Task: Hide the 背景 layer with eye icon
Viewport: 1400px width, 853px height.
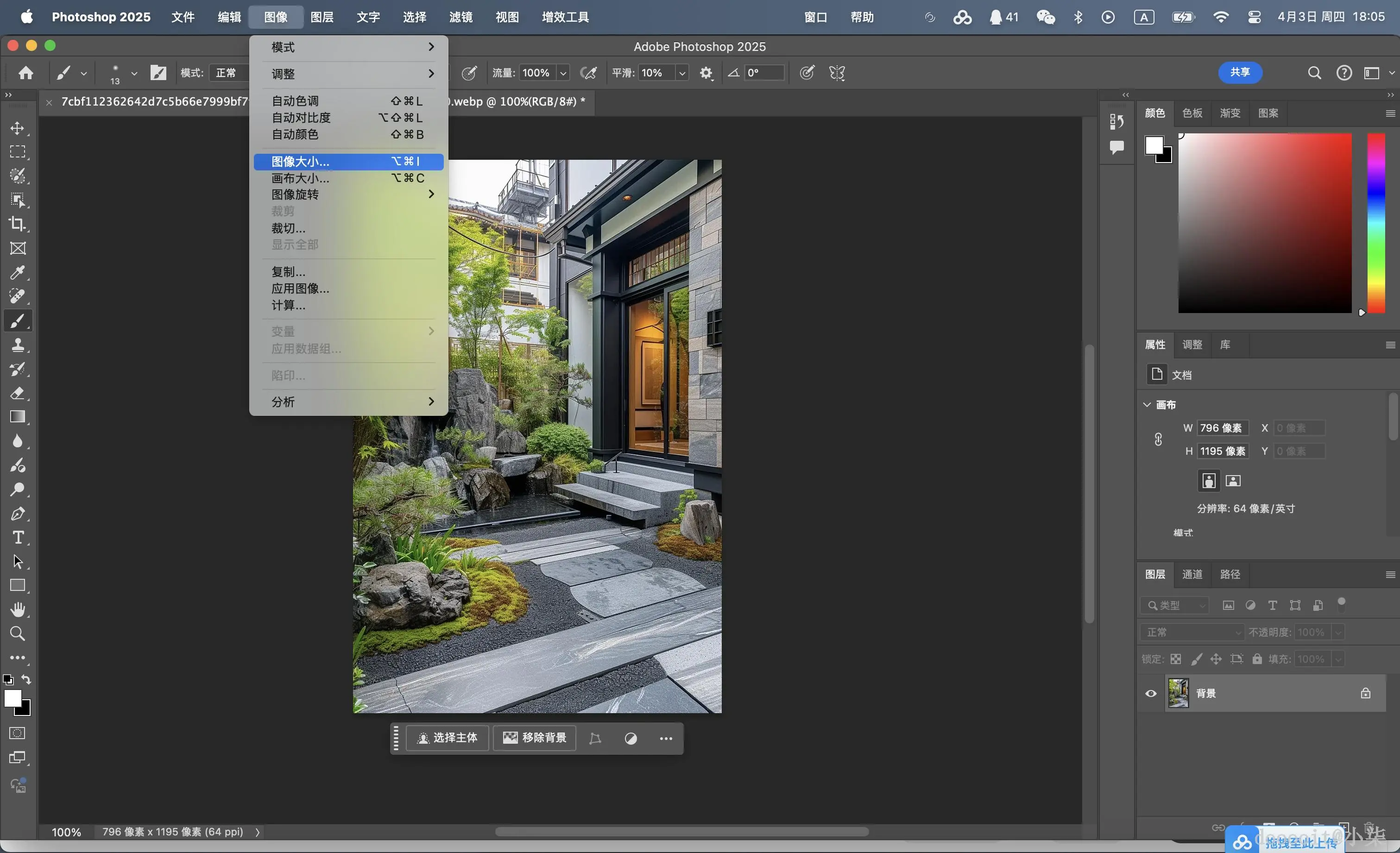Action: 1151,693
